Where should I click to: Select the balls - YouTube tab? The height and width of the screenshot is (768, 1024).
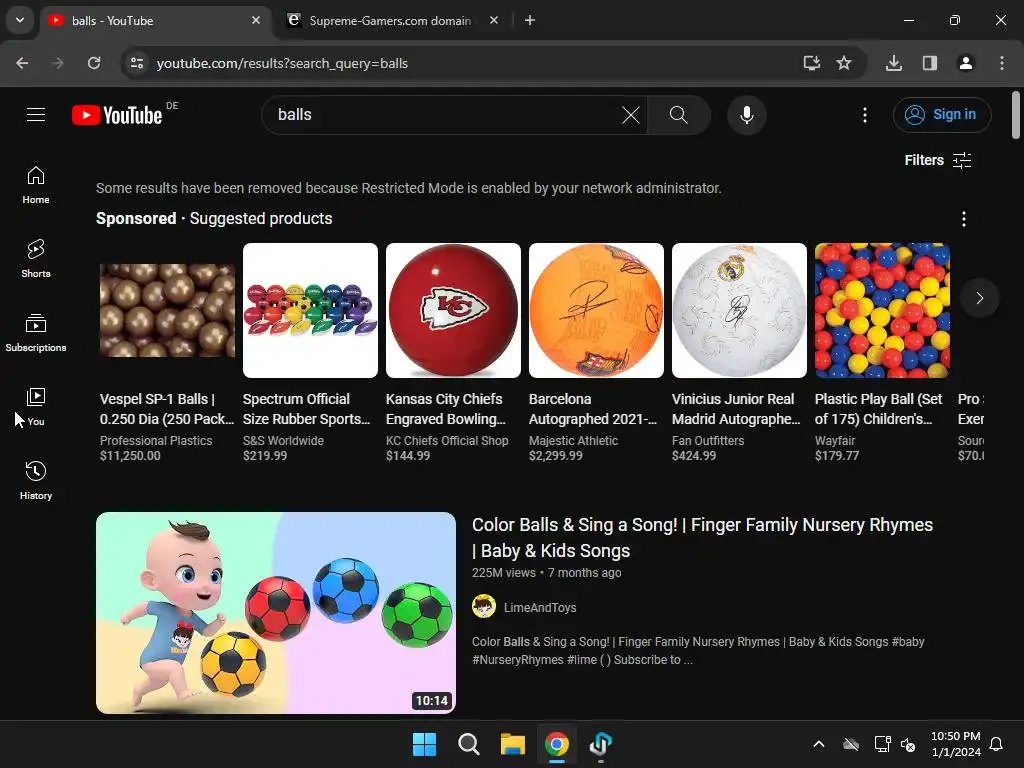pyautogui.click(x=157, y=21)
